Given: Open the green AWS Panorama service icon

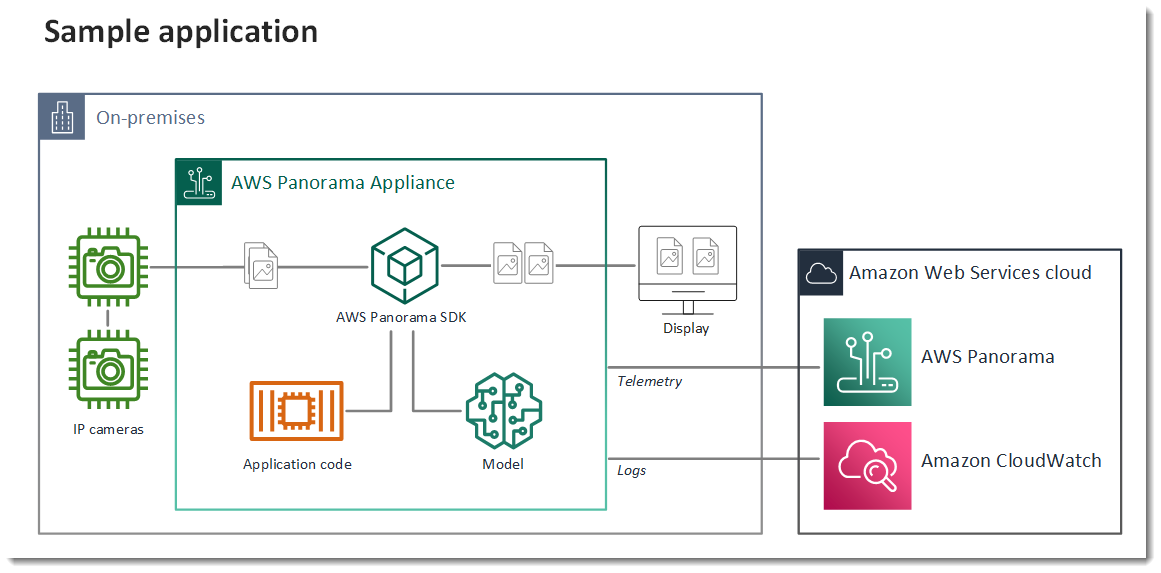Looking at the screenshot, I should click(x=867, y=362).
